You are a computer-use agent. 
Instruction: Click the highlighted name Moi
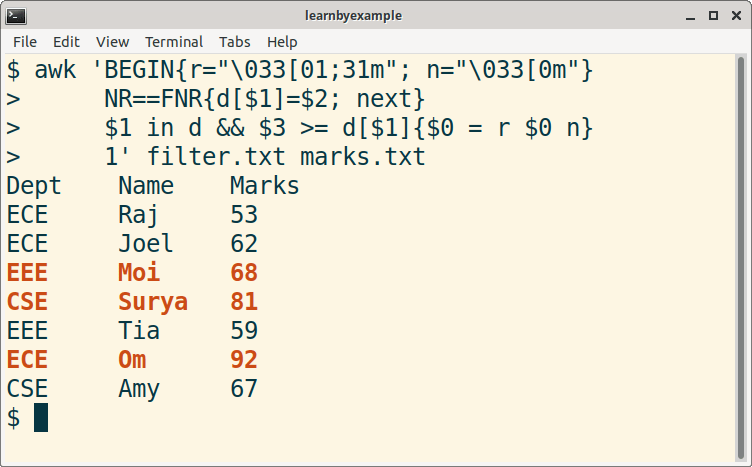pyautogui.click(x=139, y=273)
